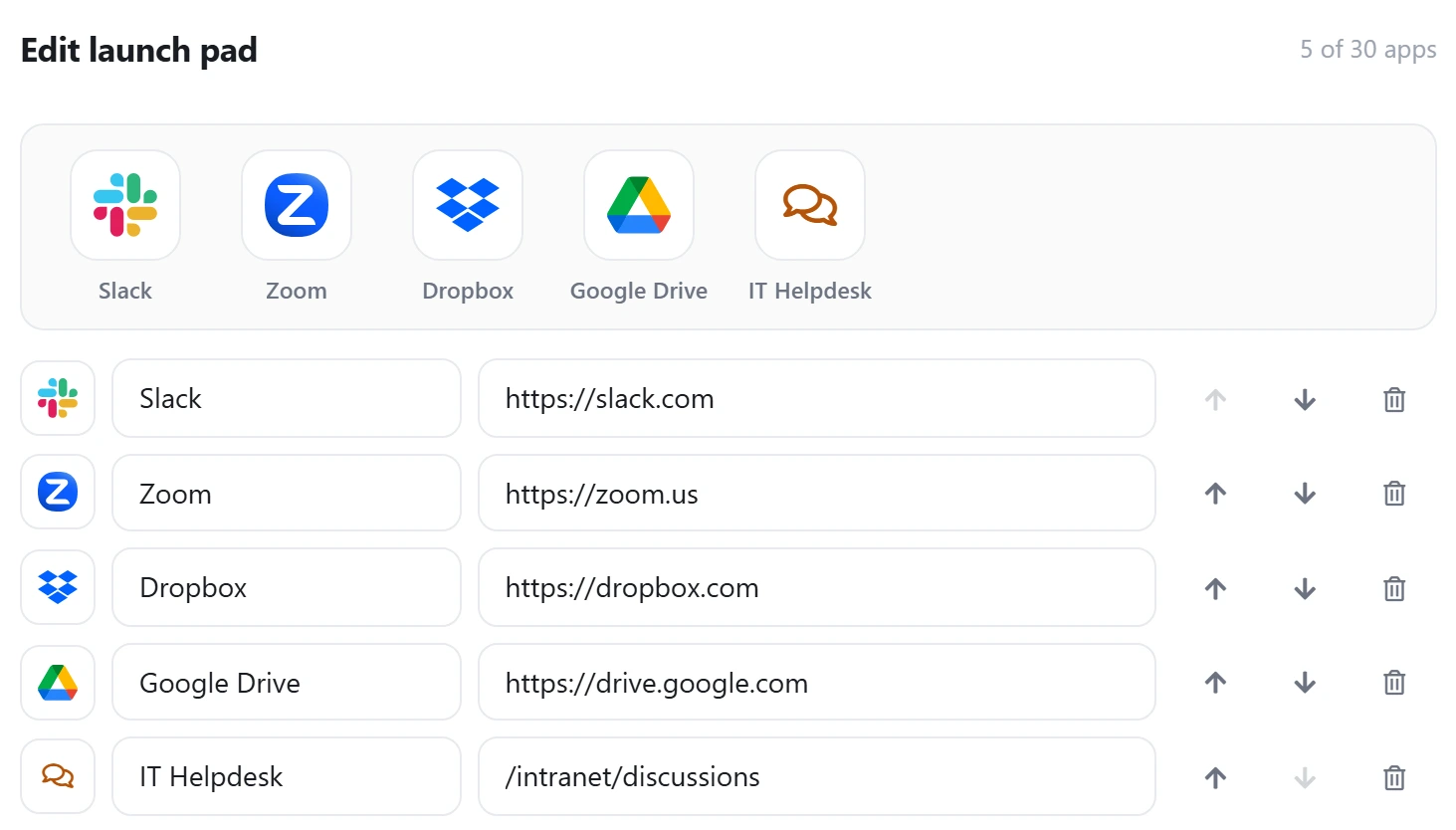
Task: Edit the Zoom name field
Action: pos(287,494)
